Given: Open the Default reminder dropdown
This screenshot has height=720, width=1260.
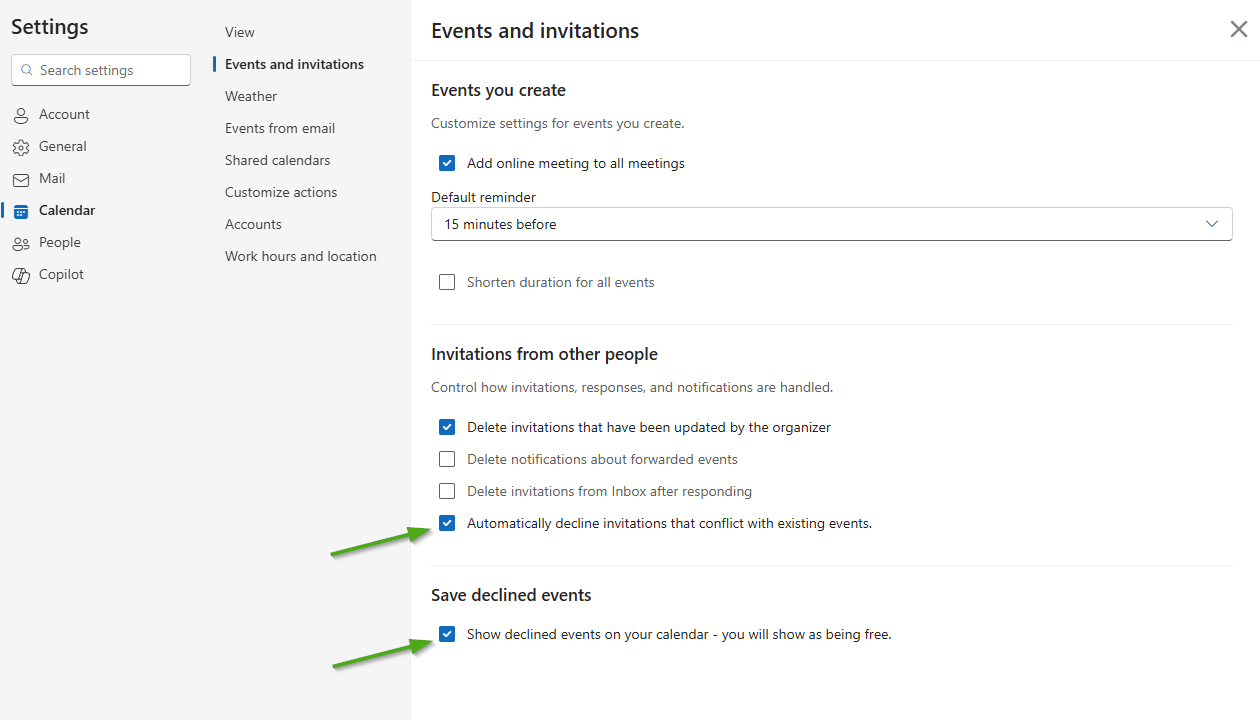Looking at the screenshot, I should point(831,224).
